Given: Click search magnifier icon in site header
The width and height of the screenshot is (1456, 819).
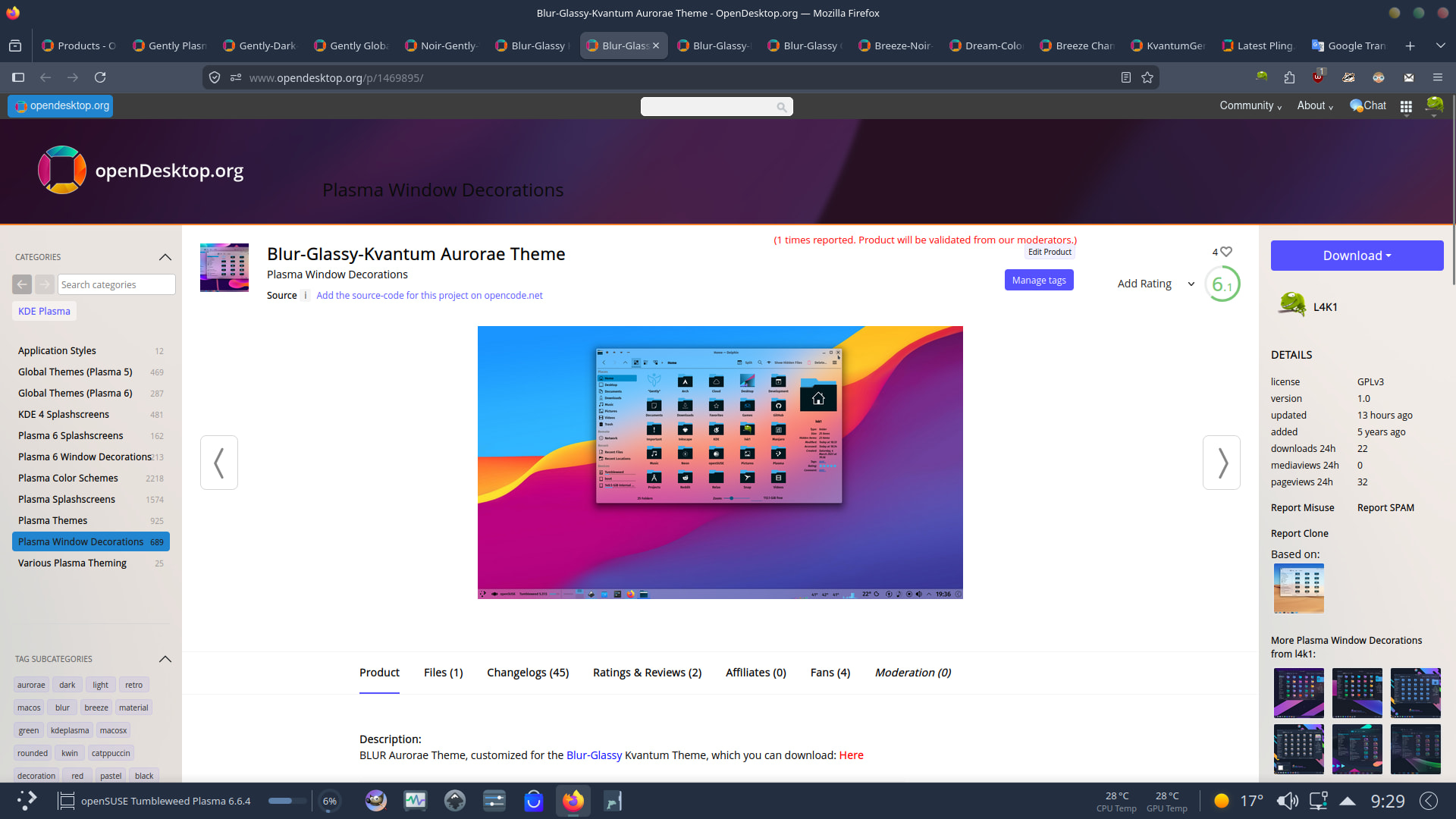Looking at the screenshot, I should [x=781, y=107].
